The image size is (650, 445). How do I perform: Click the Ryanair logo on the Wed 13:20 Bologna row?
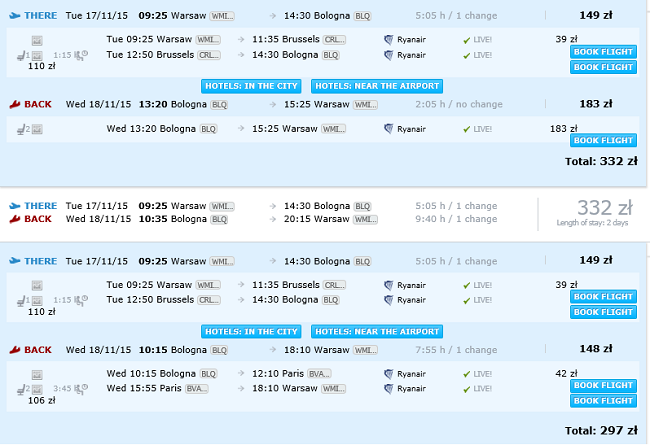pos(388,129)
